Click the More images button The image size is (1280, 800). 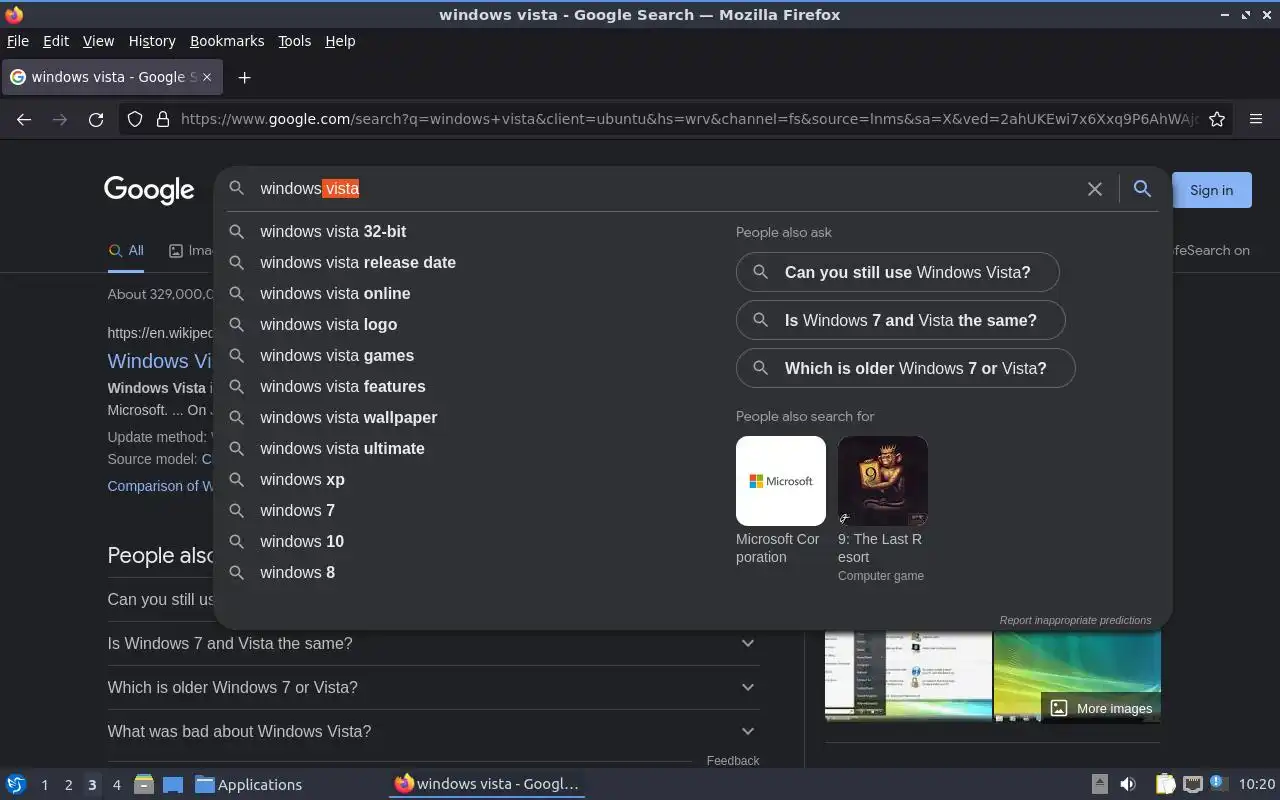coord(1101,708)
